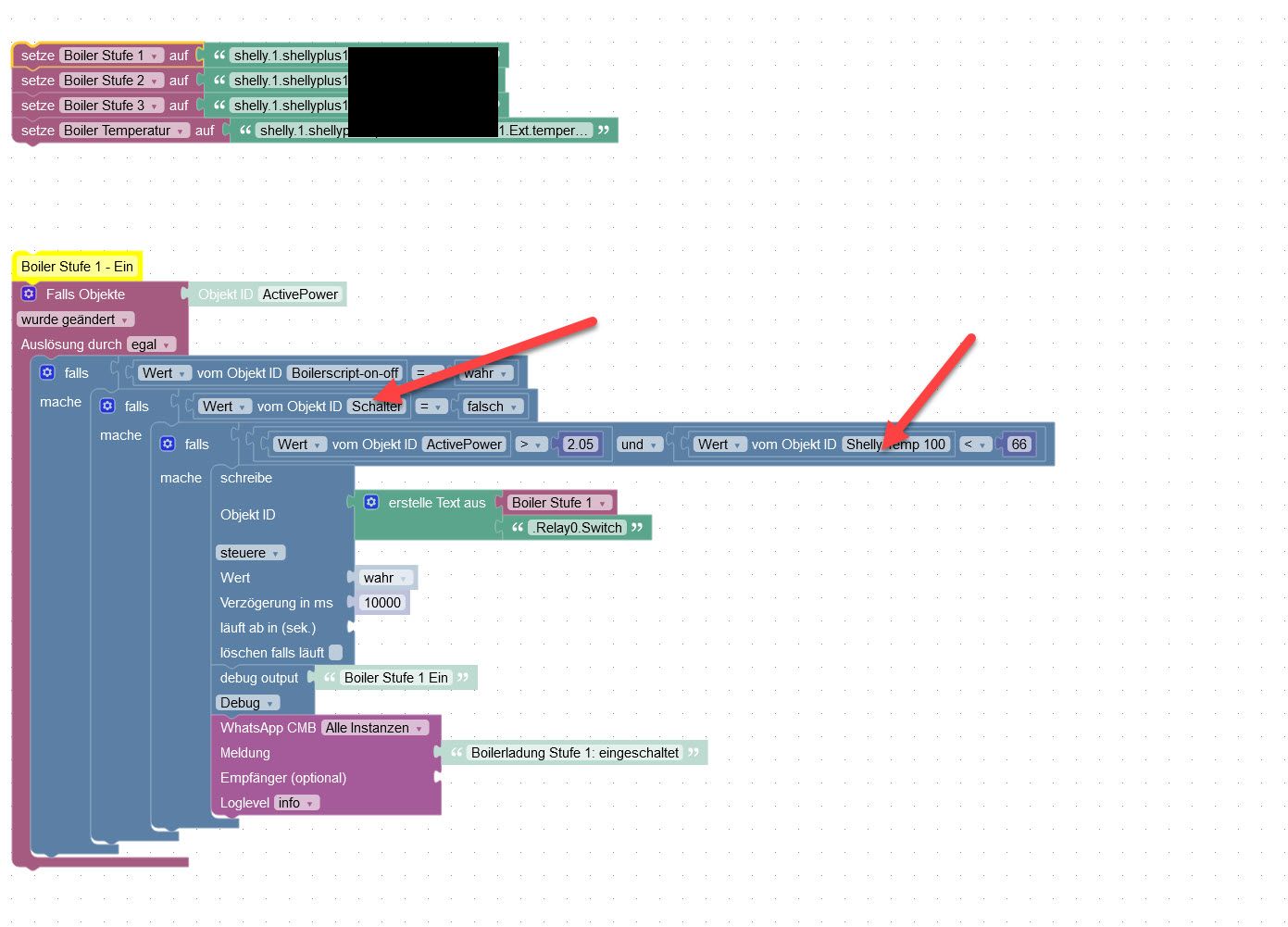1288x927 pixels.
Task: Open Wert dropdown before Shelly Temp 100
Action: tap(719, 445)
